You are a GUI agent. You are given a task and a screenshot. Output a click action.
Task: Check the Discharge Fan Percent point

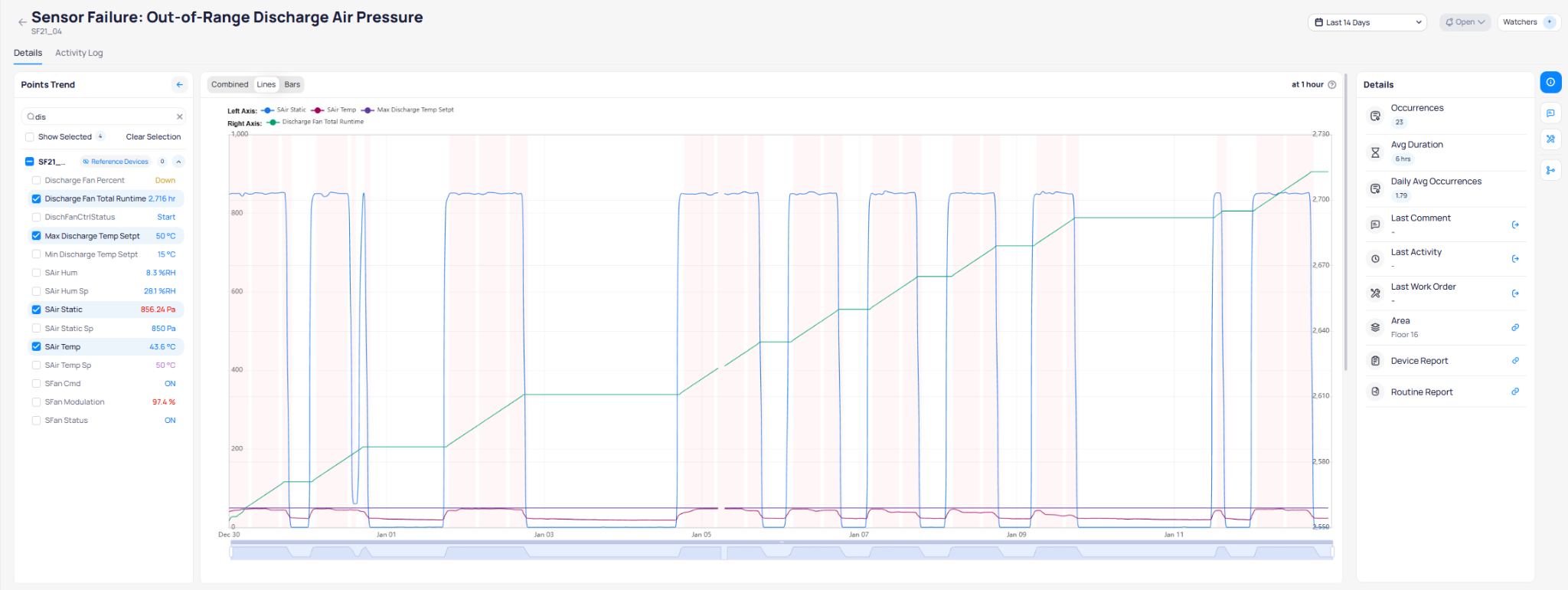tap(36, 181)
